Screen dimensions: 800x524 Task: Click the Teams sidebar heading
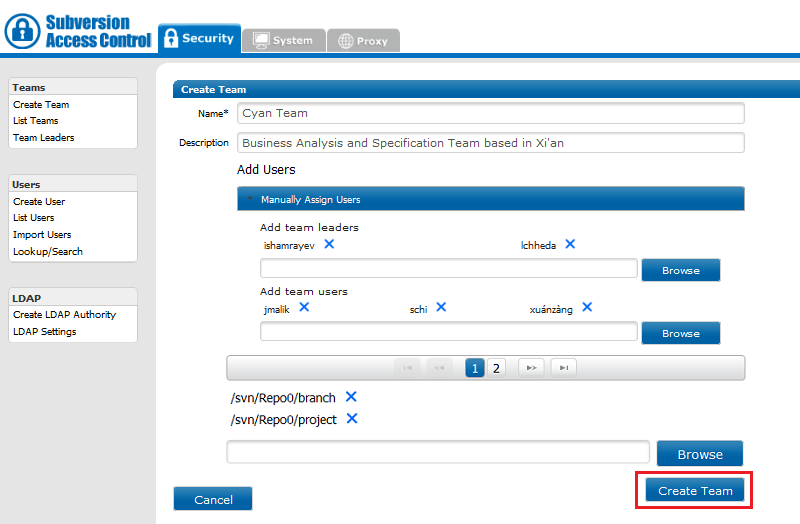(29, 88)
